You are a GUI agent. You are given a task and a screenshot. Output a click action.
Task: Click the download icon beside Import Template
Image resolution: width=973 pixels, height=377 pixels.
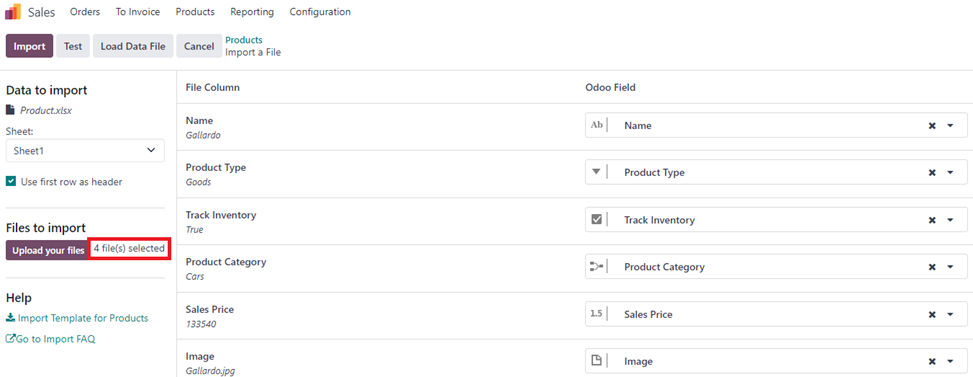point(11,318)
